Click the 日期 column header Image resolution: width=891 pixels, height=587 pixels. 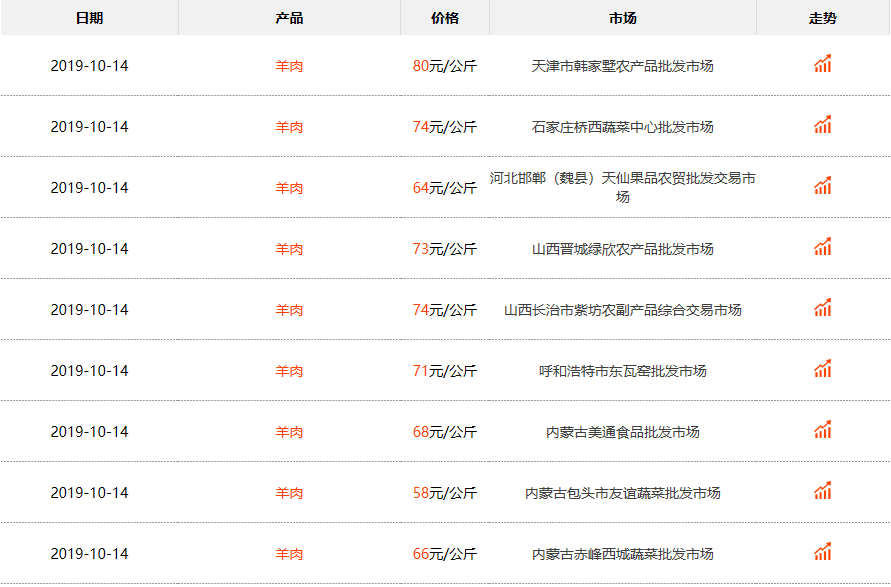click(x=89, y=18)
